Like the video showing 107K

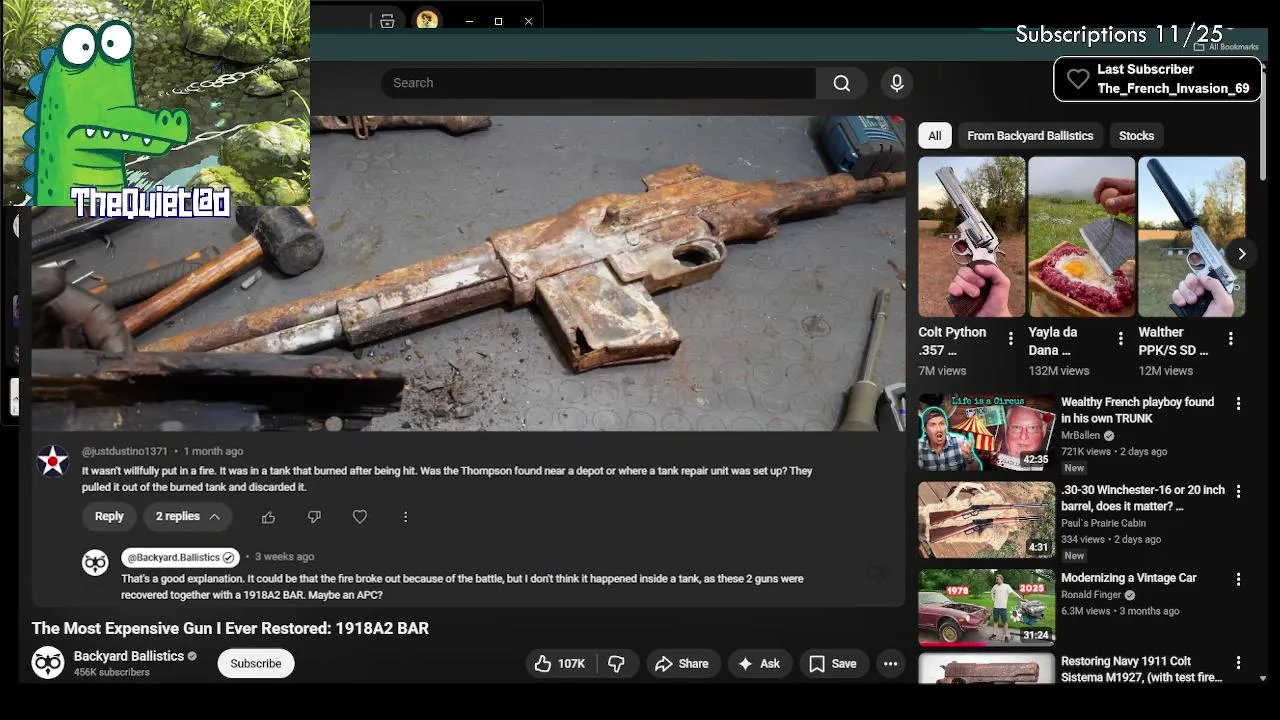point(560,664)
